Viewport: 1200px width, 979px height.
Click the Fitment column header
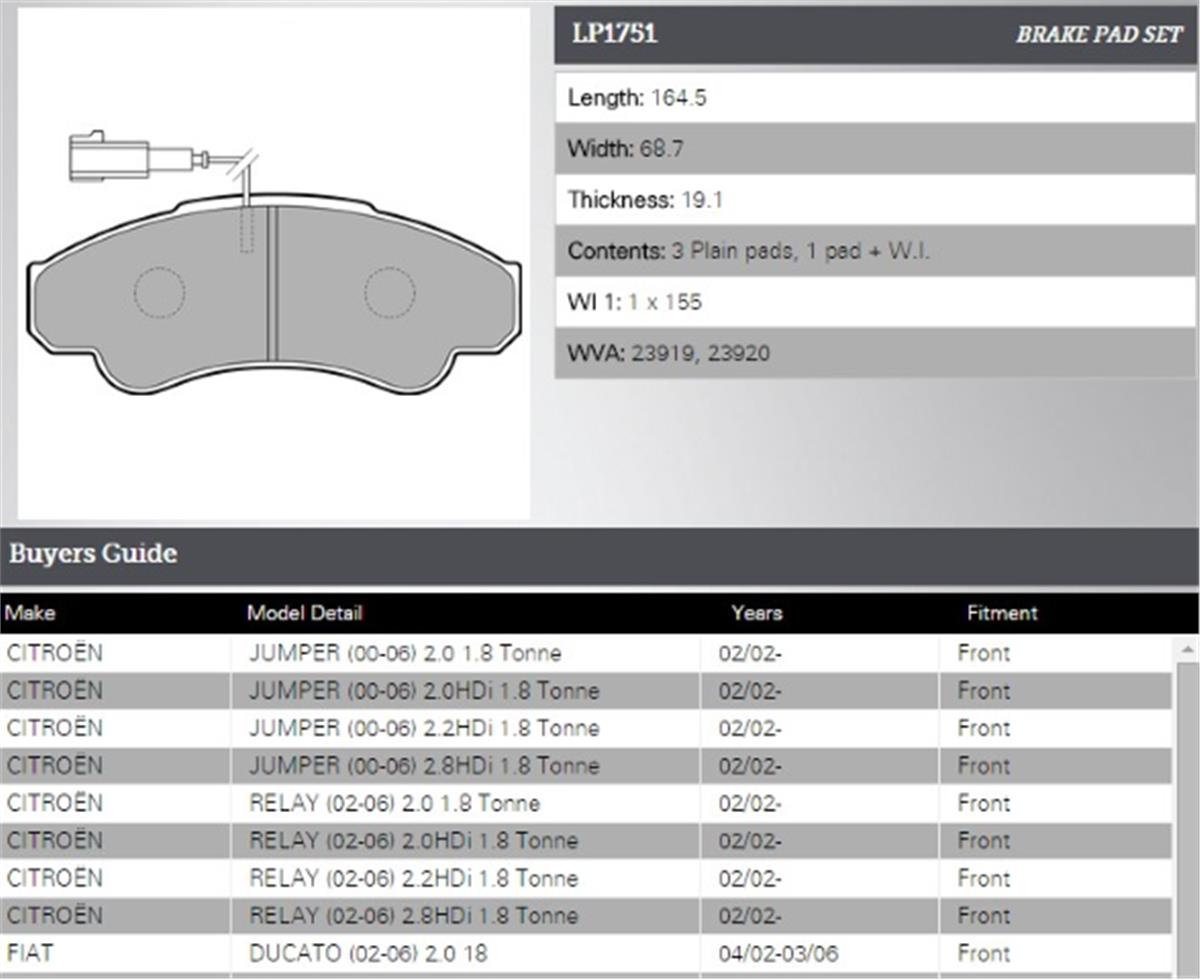pos(1002,613)
